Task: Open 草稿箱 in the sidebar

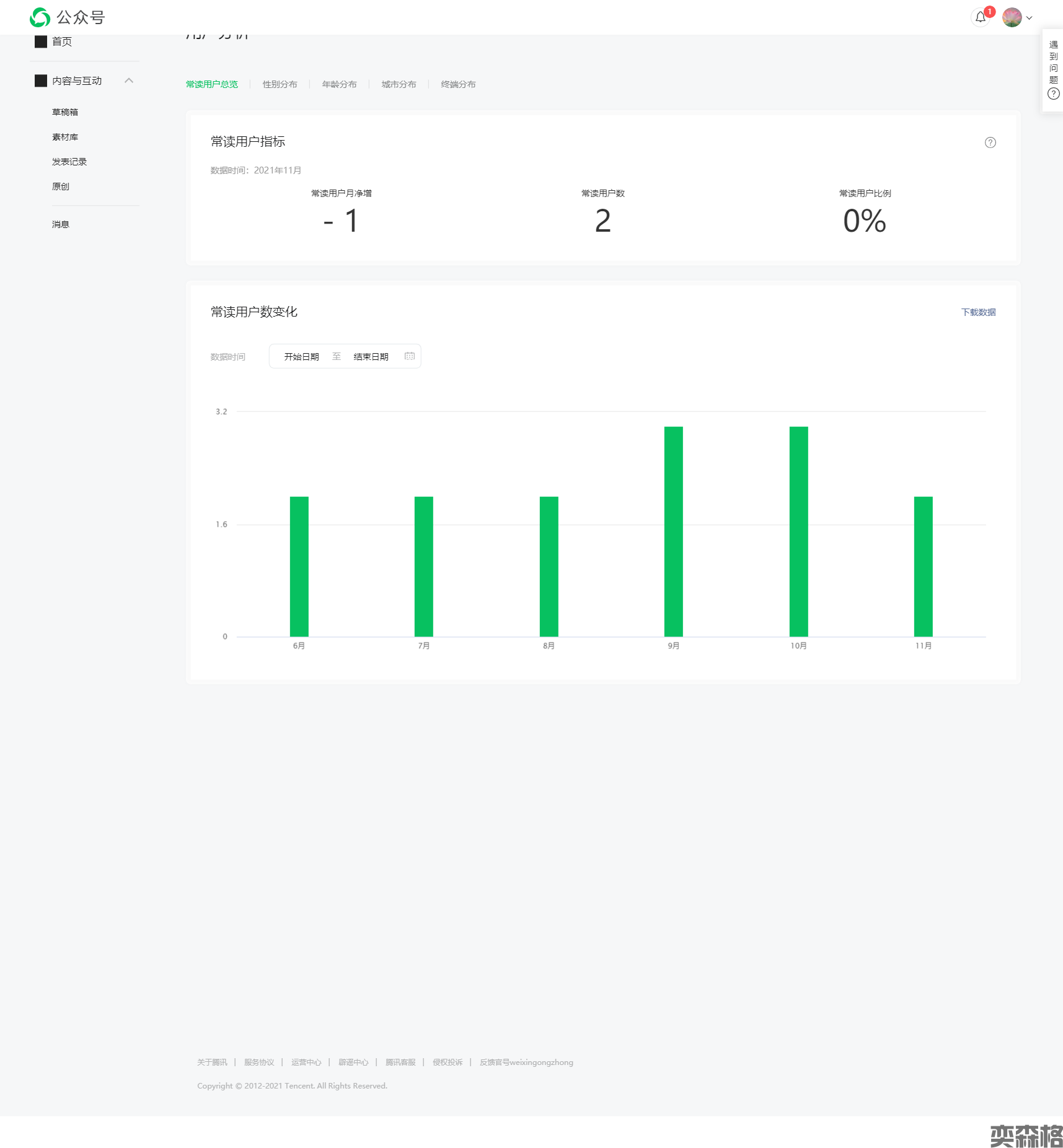Action: click(65, 112)
